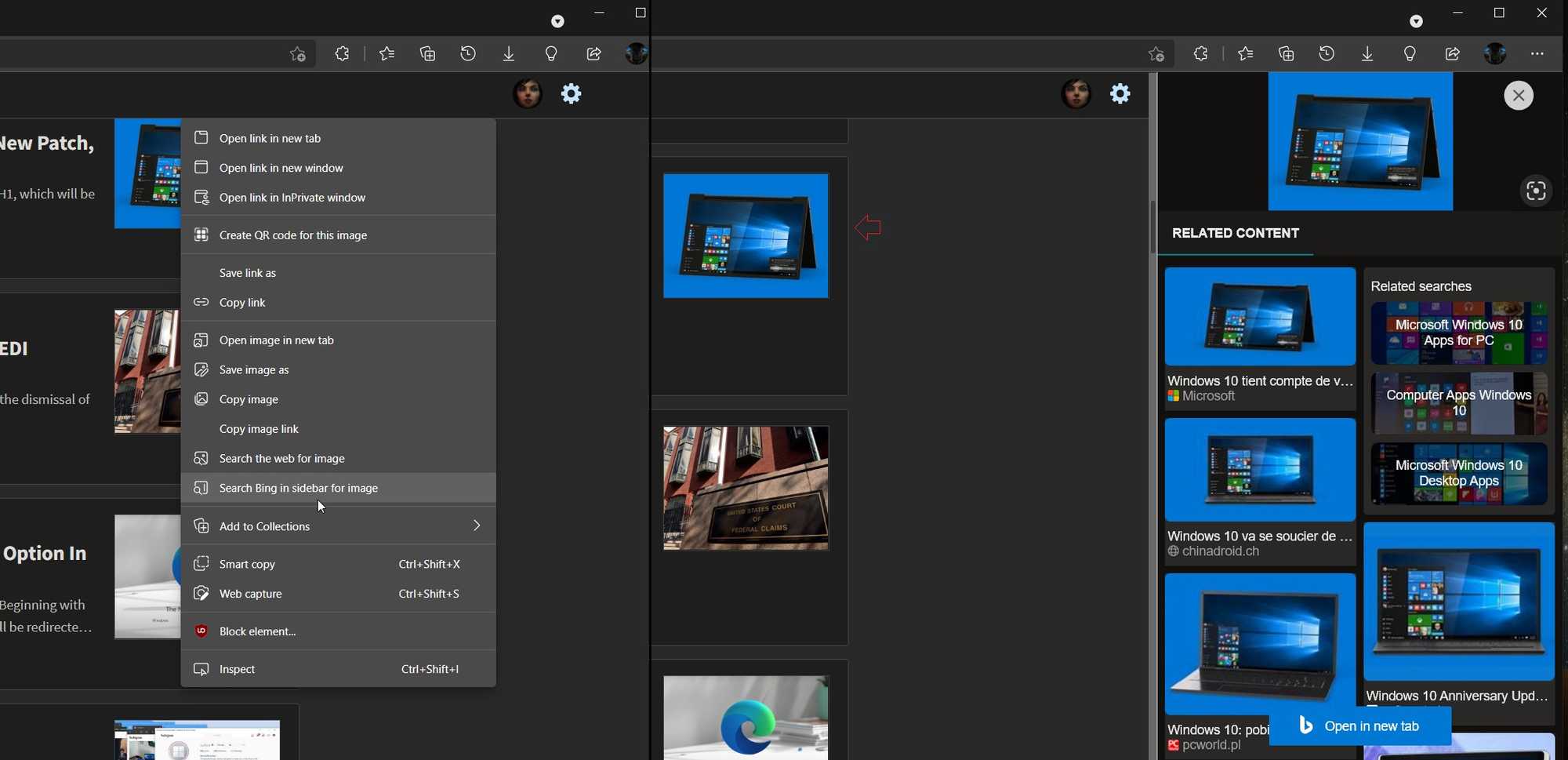The image size is (1568, 760).
Task: Select Search the web for image
Action: pyautogui.click(x=339, y=459)
